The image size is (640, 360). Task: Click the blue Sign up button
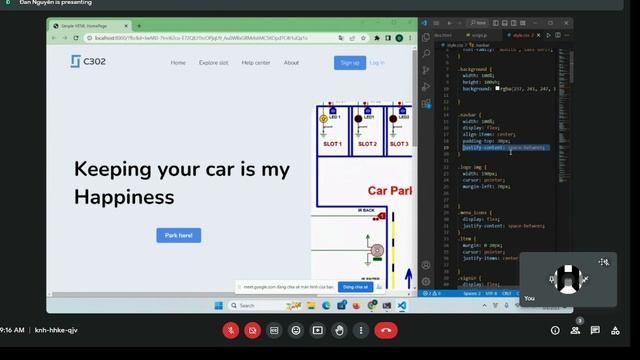pos(350,62)
